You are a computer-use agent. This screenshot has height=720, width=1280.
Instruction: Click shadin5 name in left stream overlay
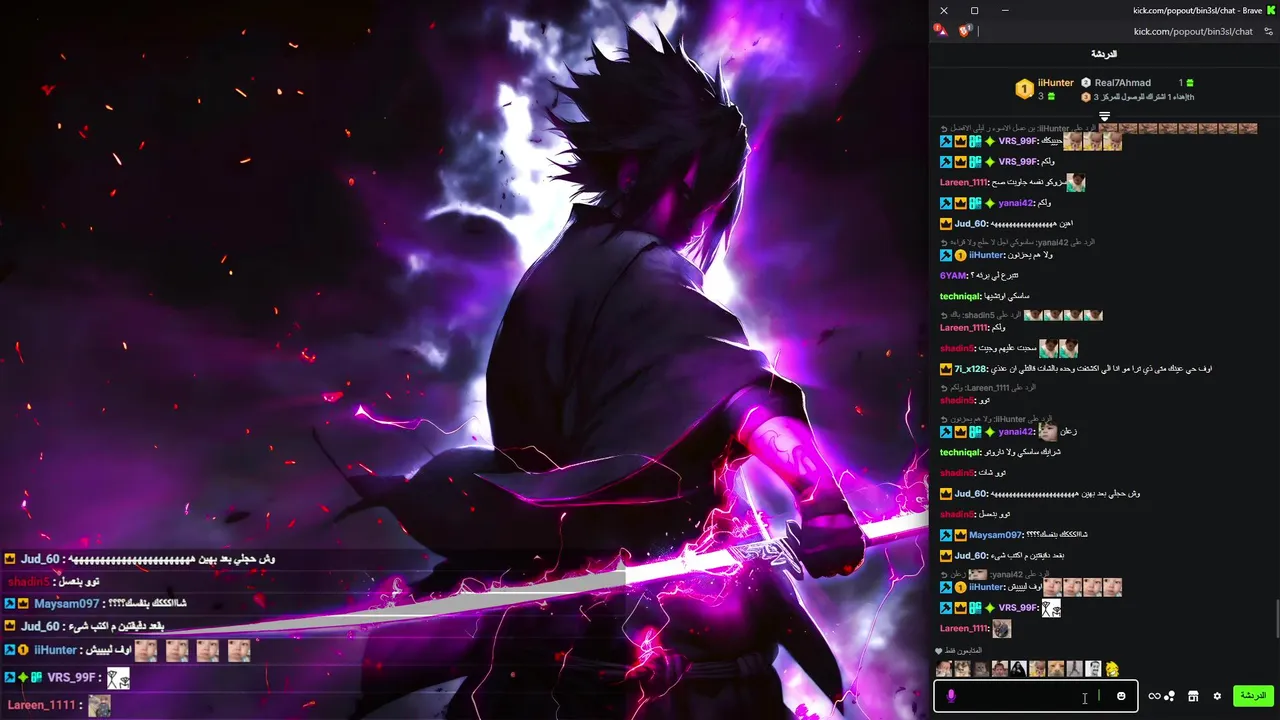[28, 581]
